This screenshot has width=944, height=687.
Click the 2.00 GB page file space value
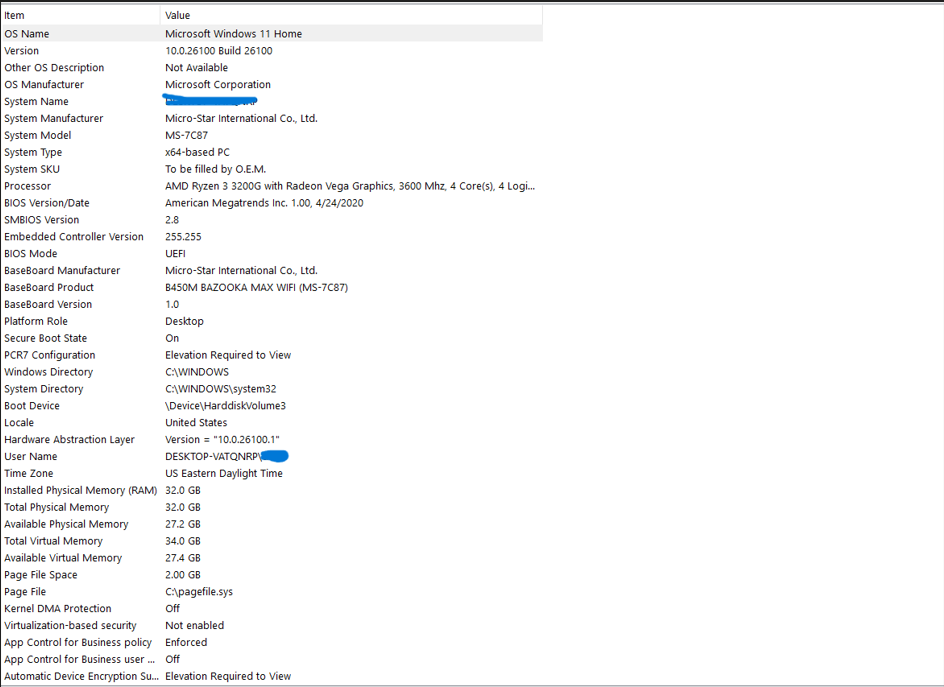[183, 574]
